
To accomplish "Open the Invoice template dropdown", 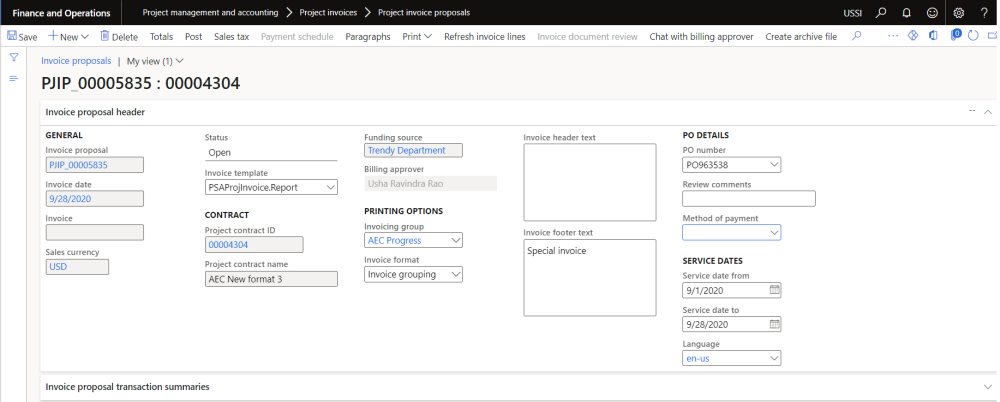I will 331,187.
